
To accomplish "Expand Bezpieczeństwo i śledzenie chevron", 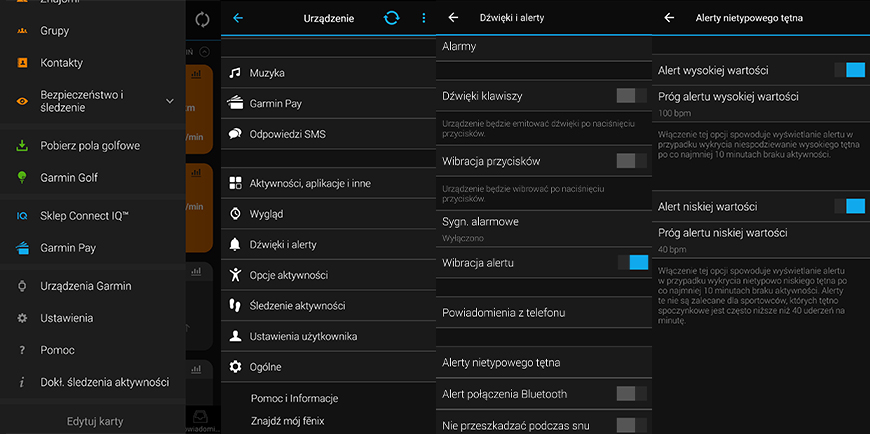I will [x=170, y=101].
